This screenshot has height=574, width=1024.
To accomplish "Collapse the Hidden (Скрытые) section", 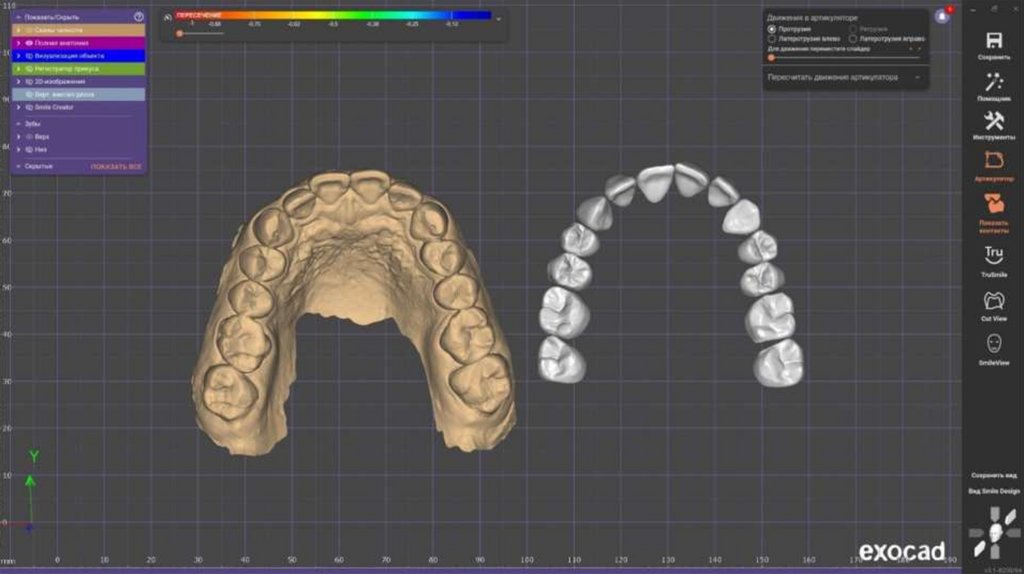I will pyautogui.click(x=18, y=167).
